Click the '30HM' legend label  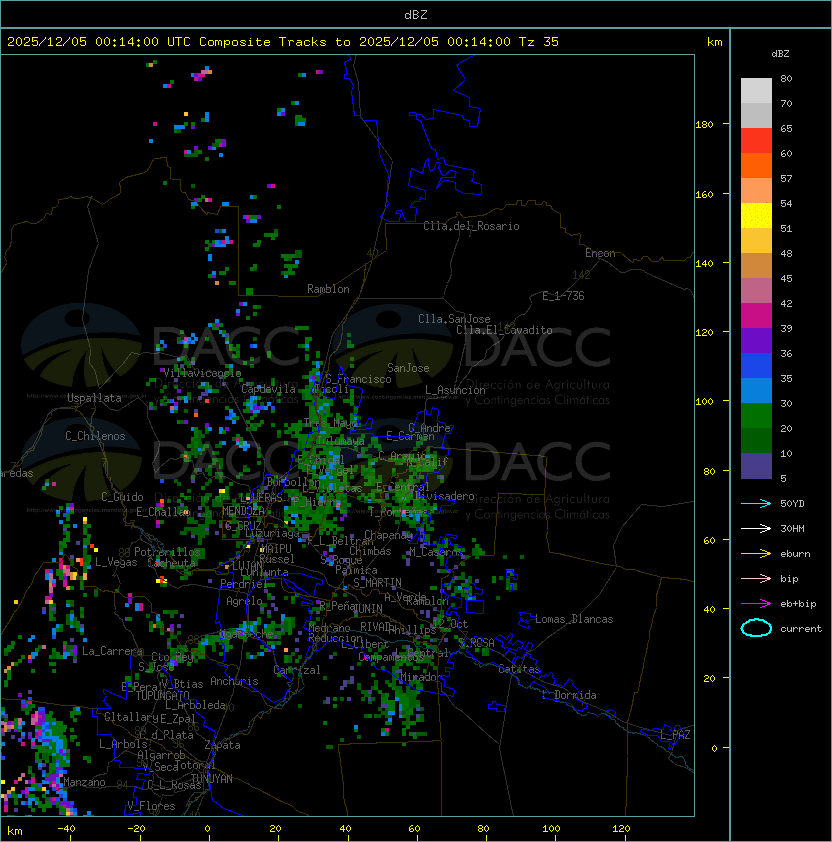792,529
